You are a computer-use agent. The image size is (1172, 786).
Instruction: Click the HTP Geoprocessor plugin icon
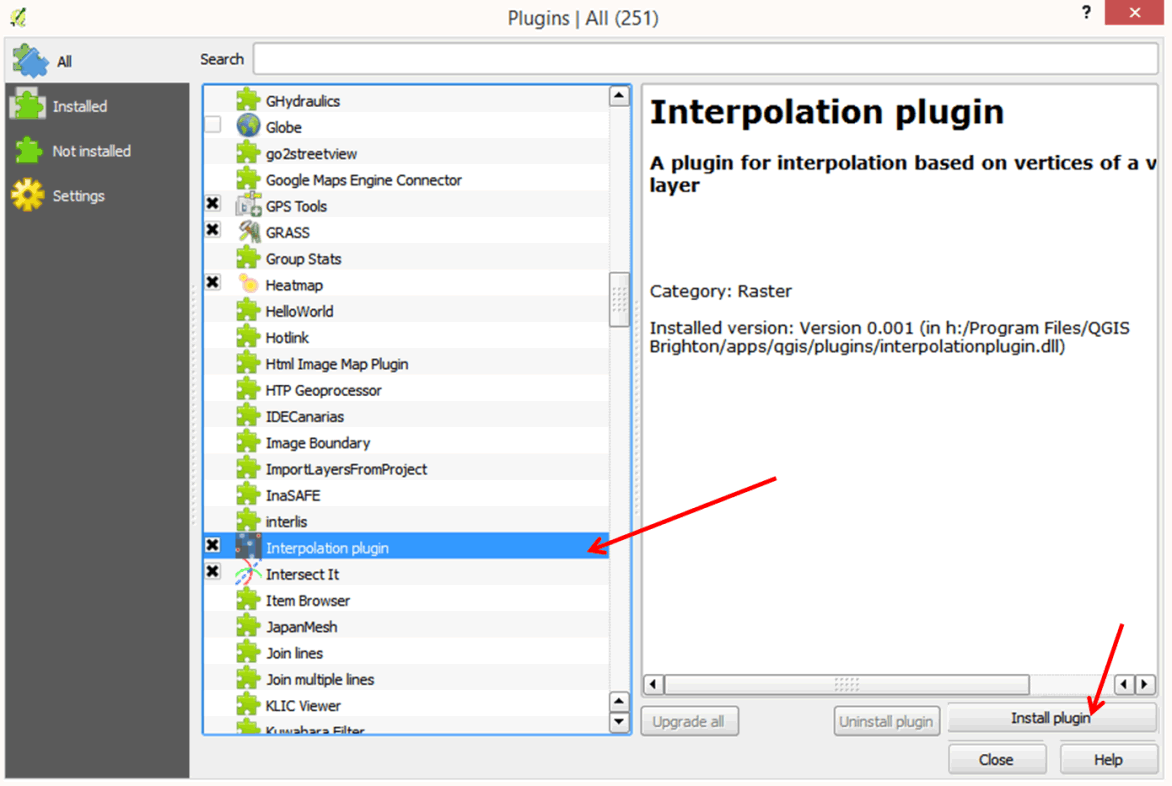pyautogui.click(x=247, y=389)
